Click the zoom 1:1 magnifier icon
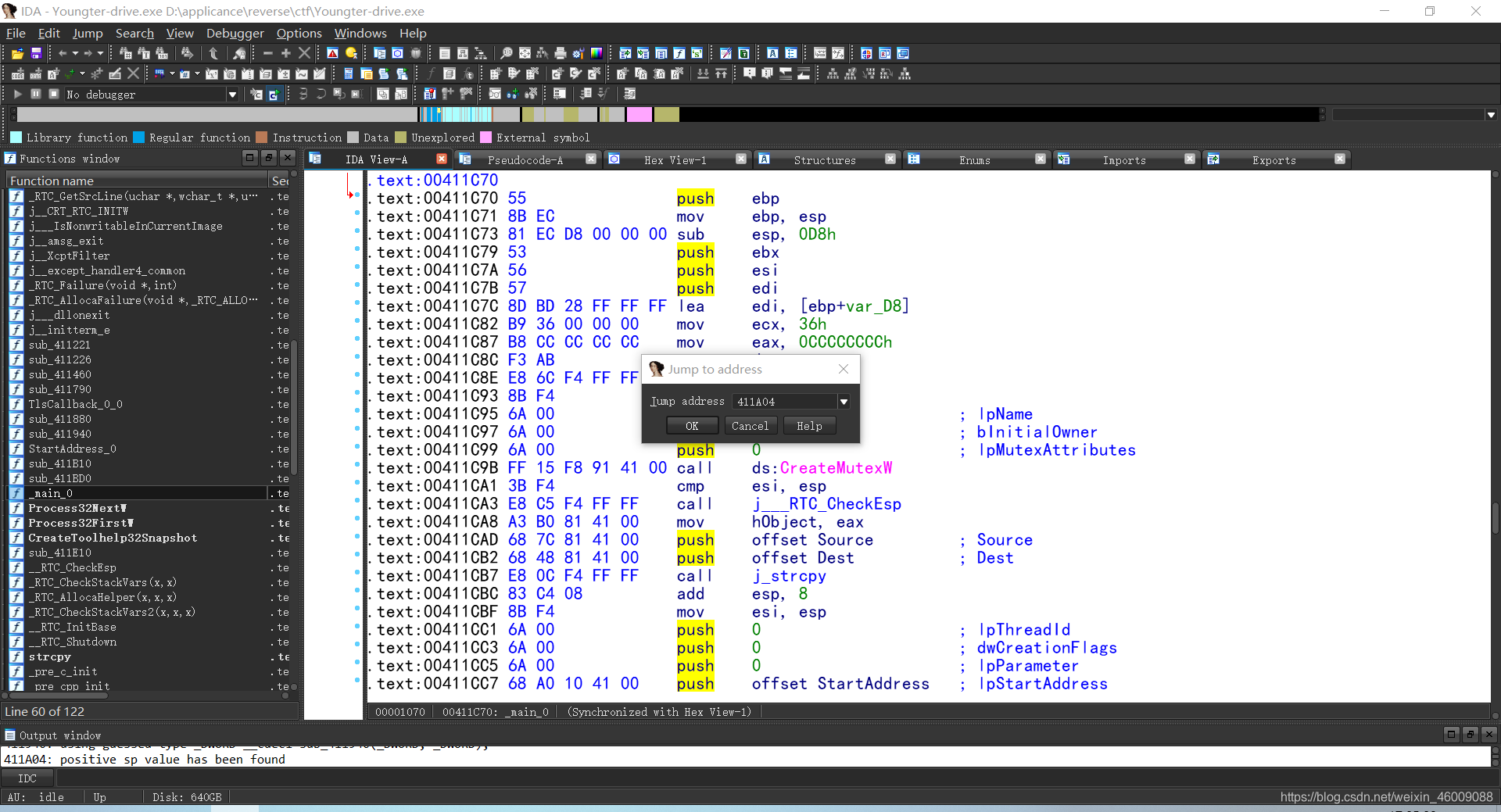Image resolution: width=1501 pixels, height=812 pixels. tap(507, 53)
